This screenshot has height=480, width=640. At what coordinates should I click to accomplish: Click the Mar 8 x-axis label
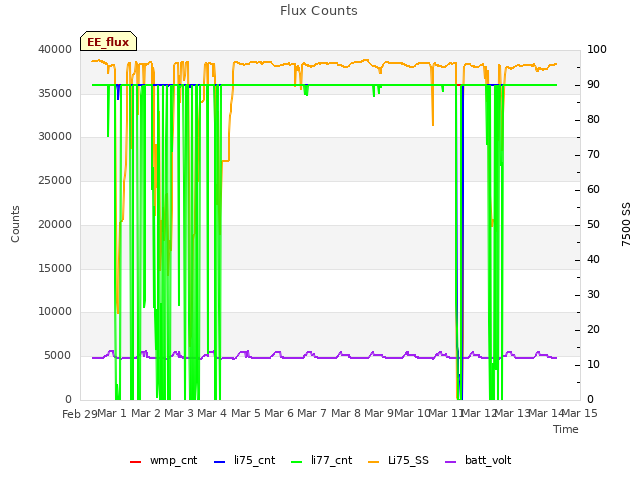tap(346, 413)
